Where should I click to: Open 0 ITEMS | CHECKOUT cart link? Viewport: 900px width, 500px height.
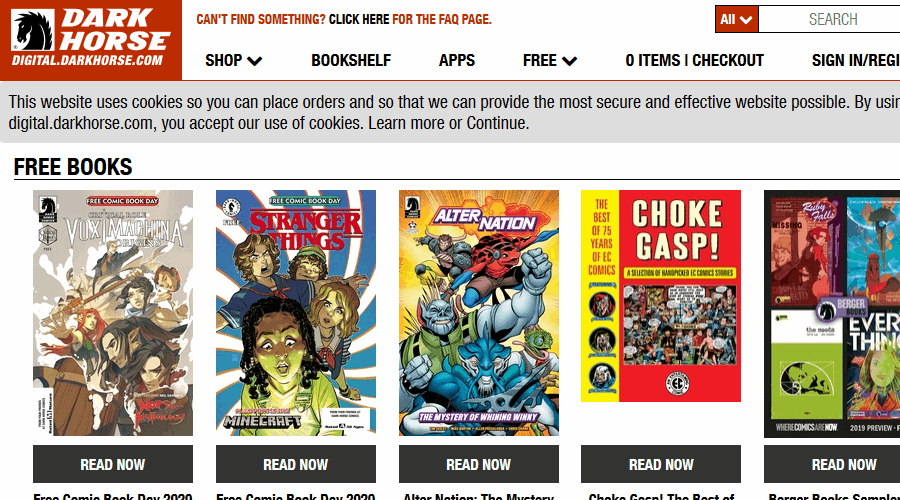695,60
